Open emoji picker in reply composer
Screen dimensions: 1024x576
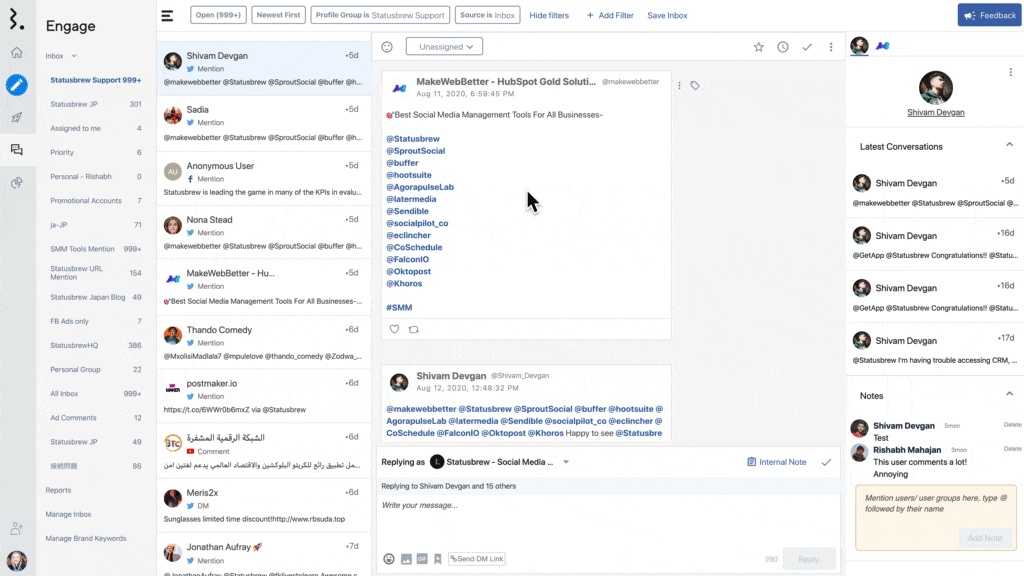point(389,559)
